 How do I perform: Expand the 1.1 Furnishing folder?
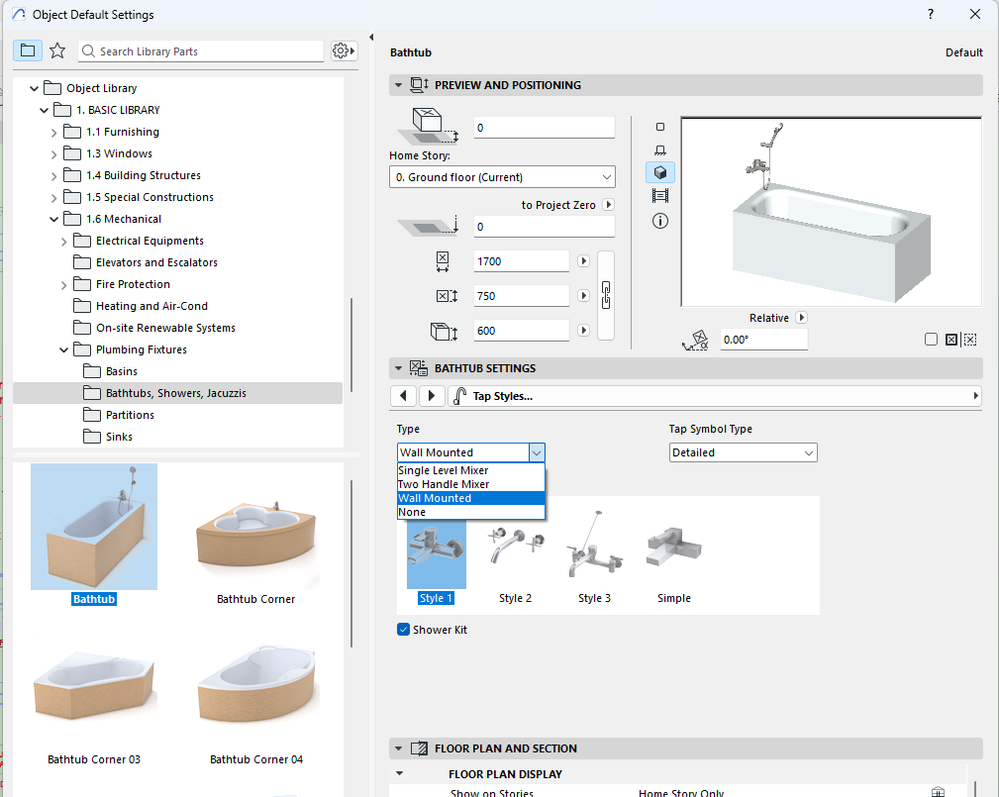point(55,132)
